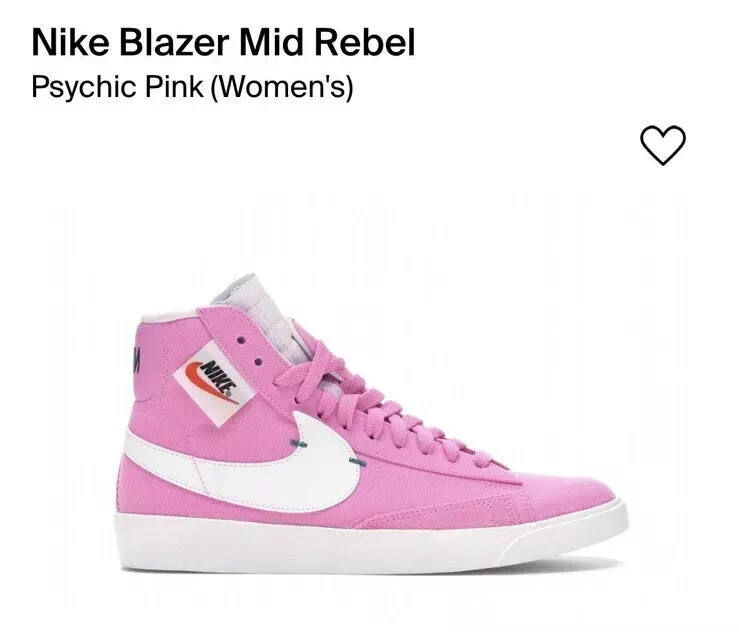Favorite the shoe with the heart icon
The width and height of the screenshot is (739, 632).
tap(662, 145)
